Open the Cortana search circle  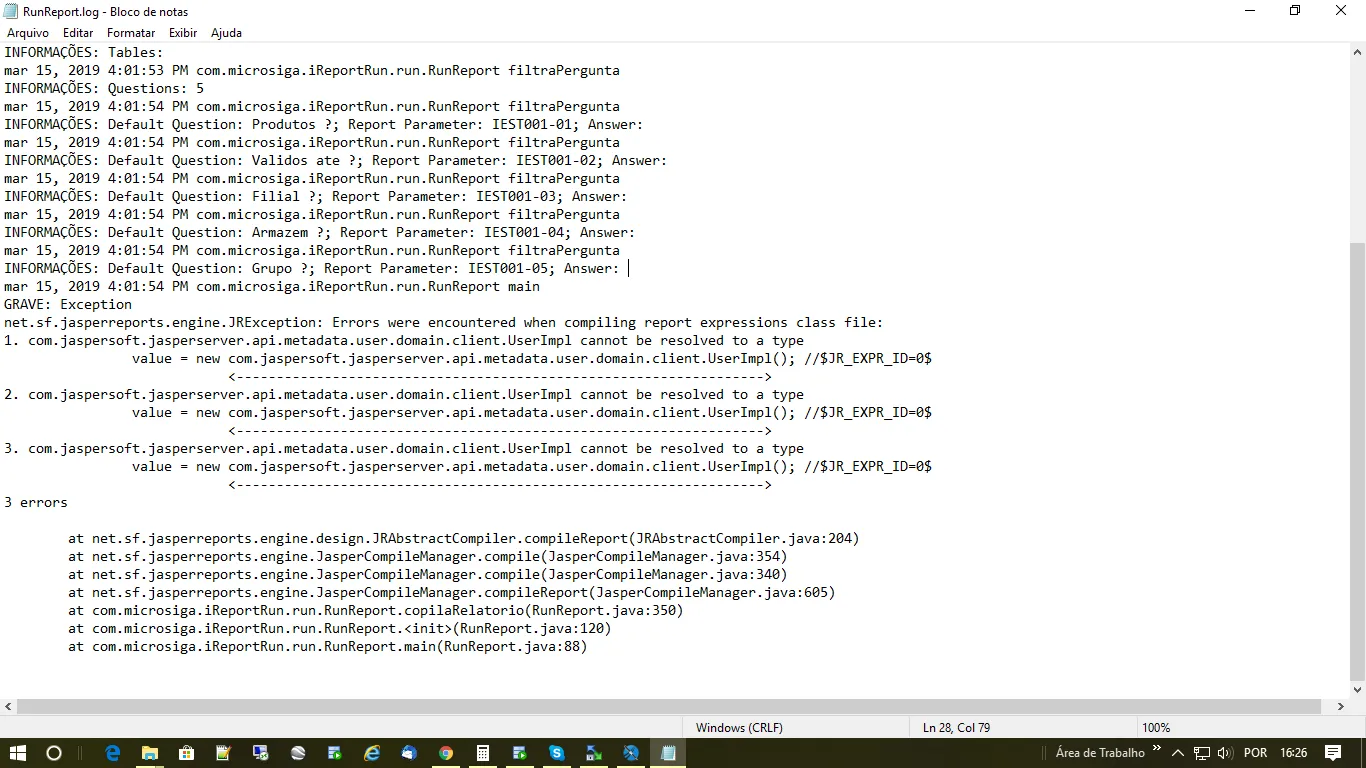click(55, 753)
